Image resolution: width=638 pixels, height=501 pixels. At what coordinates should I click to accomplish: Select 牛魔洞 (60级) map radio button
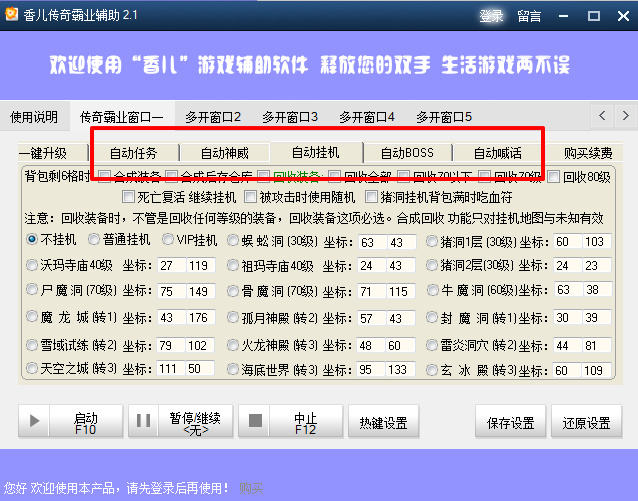pos(433,290)
